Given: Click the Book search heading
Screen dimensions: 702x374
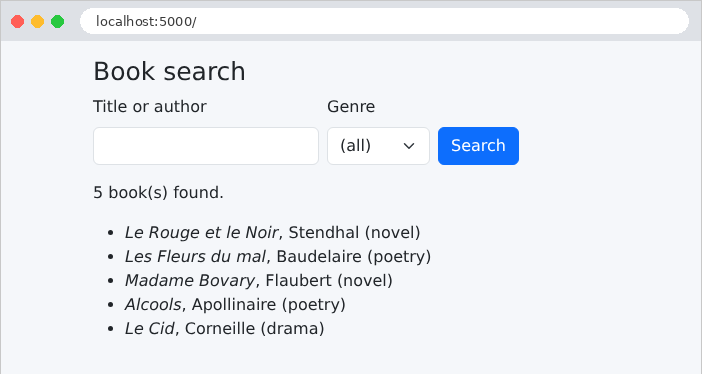Looking at the screenshot, I should [x=169, y=71].
